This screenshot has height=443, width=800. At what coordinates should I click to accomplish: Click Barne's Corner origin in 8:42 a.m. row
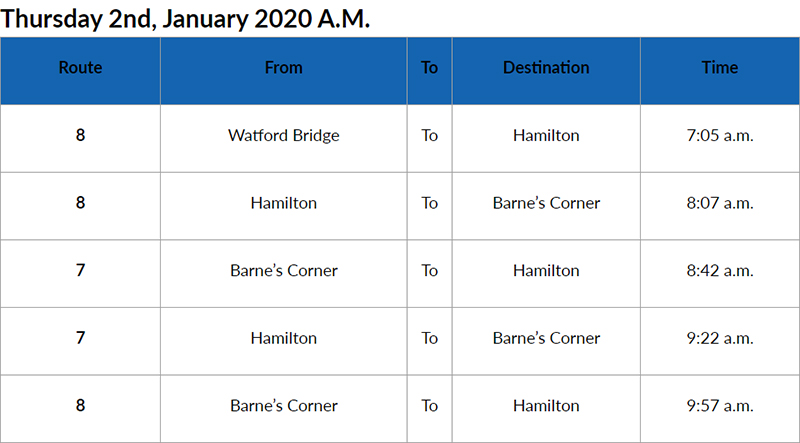[283, 271]
